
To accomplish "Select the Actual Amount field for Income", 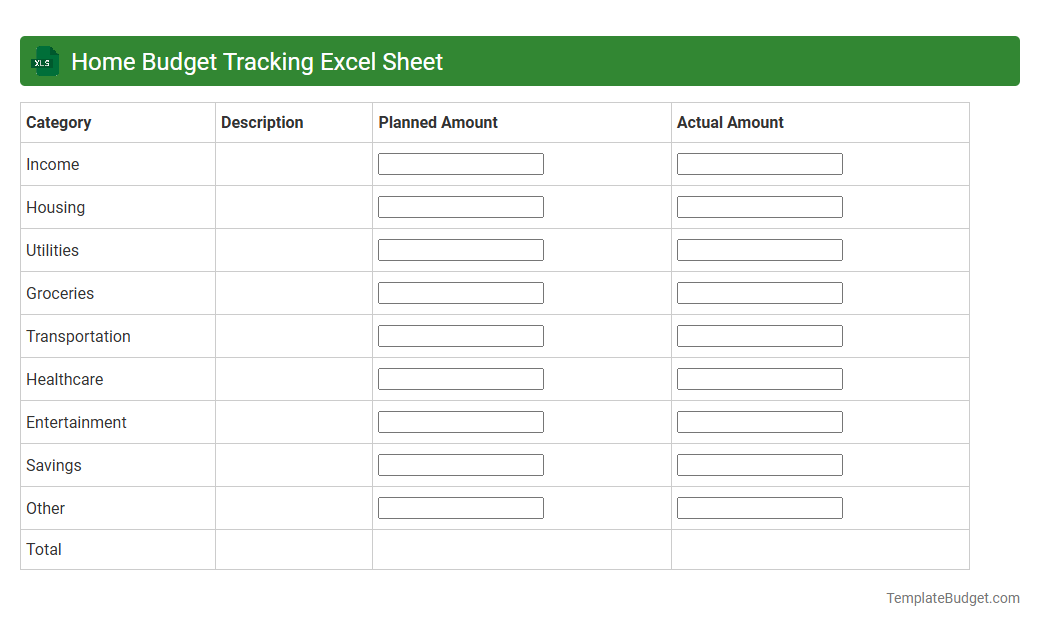I will (x=759, y=163).
